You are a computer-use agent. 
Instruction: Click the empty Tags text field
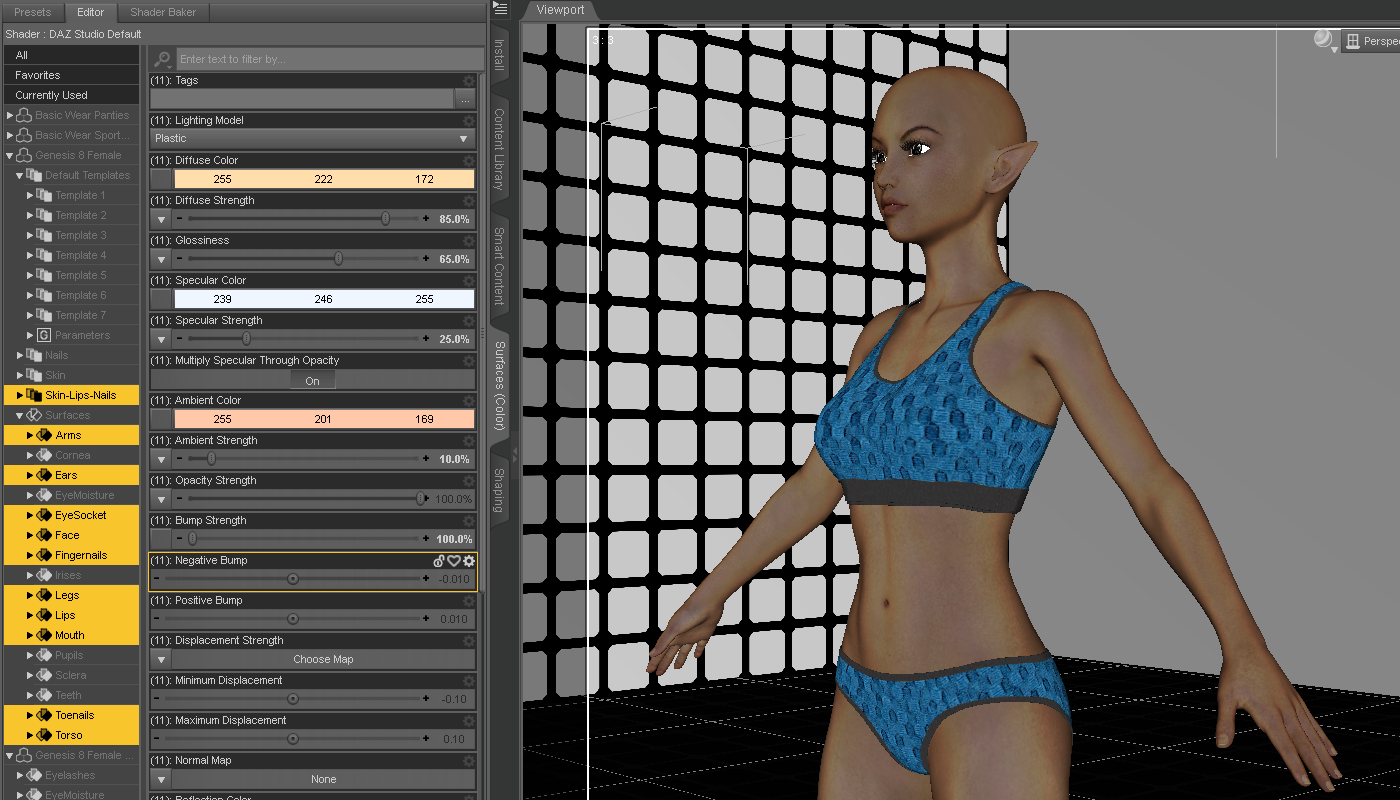pyautogui.click(x=301, y=99)
